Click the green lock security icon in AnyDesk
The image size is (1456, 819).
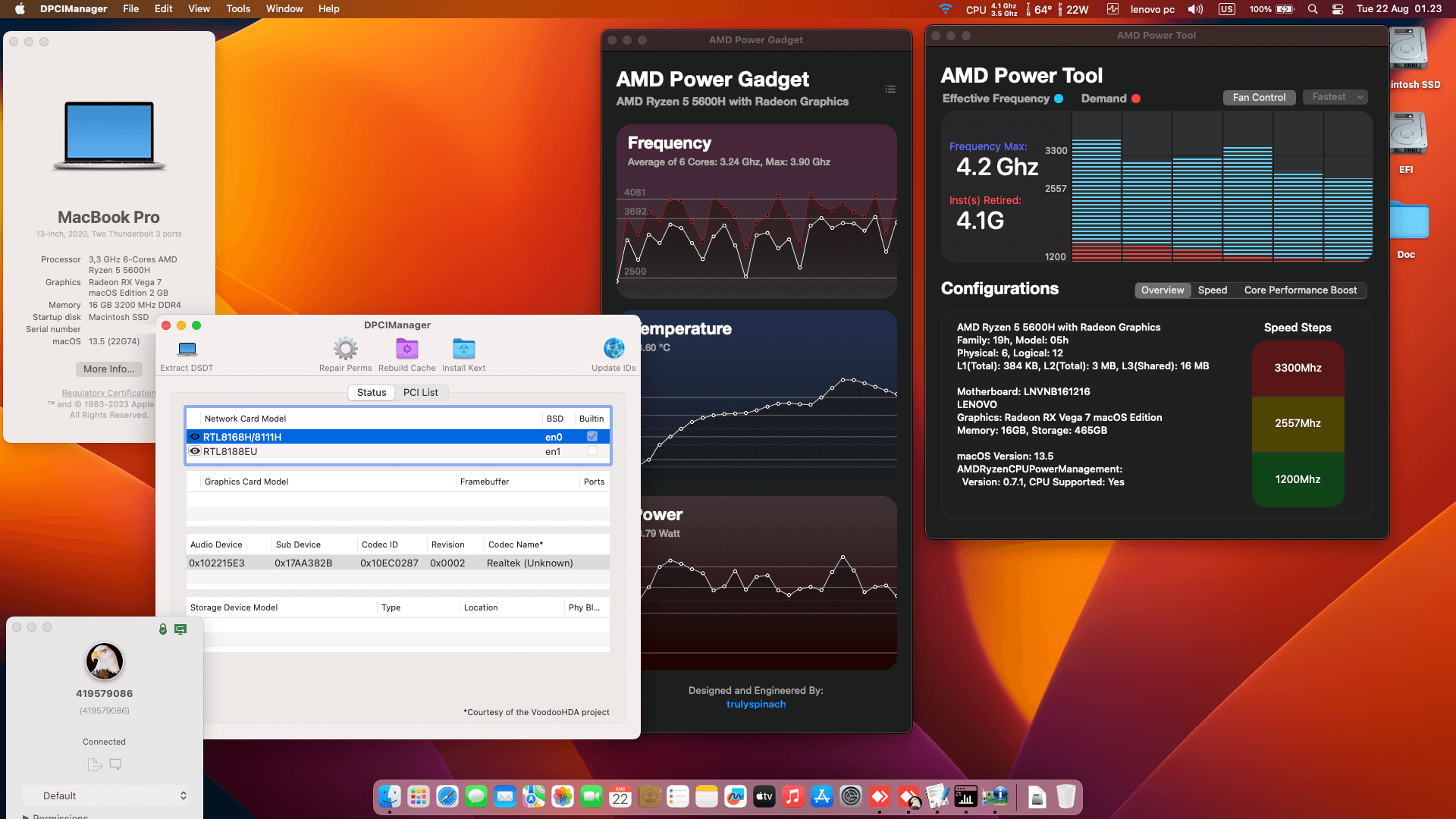click(163, 629)
